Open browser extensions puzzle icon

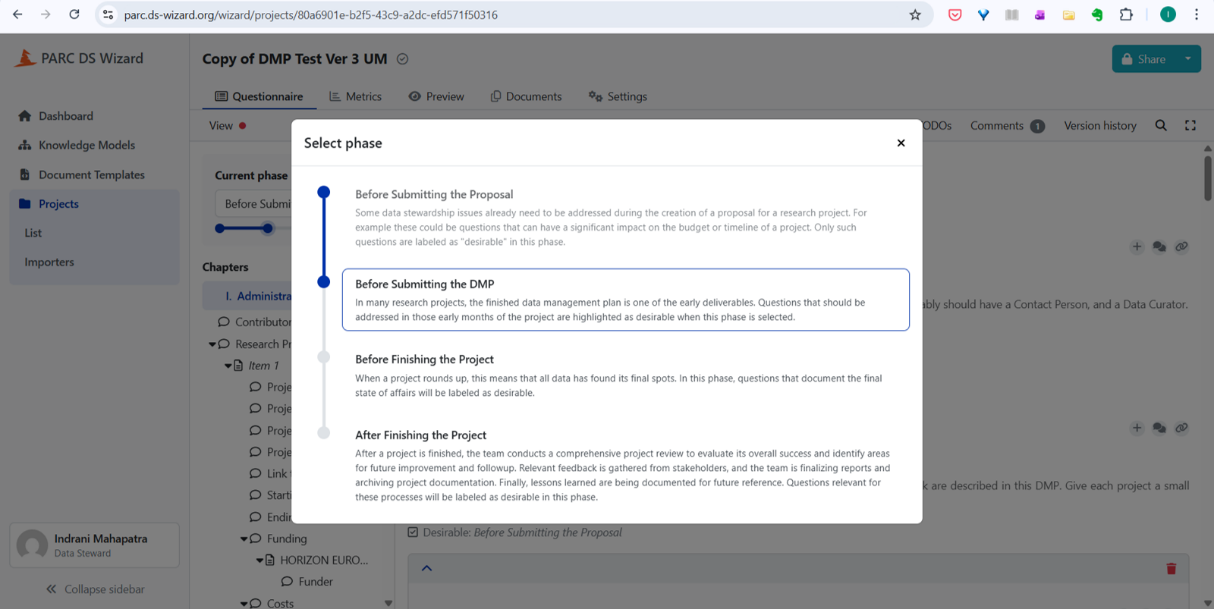click(x=1126, y=15)
